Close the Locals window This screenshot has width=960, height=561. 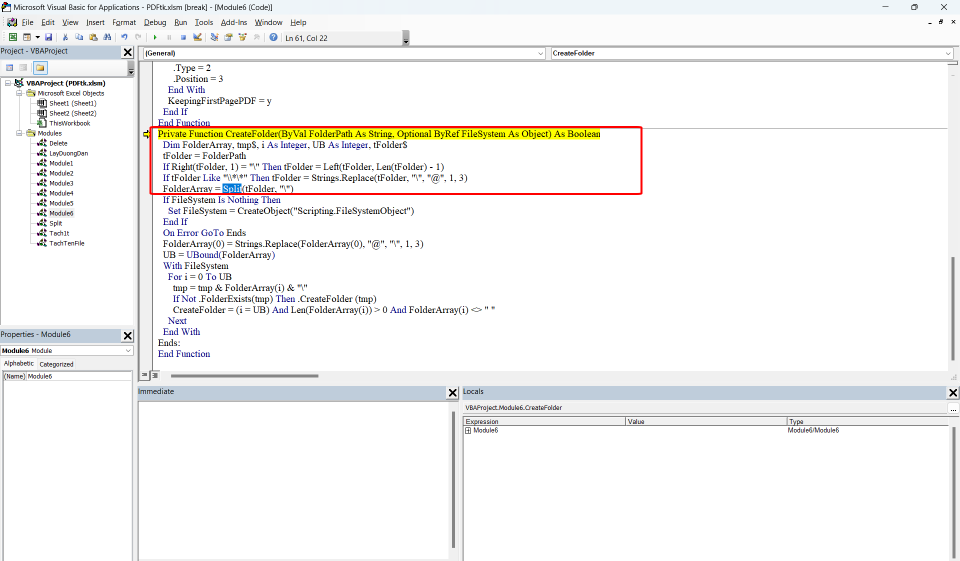(953, 393)
